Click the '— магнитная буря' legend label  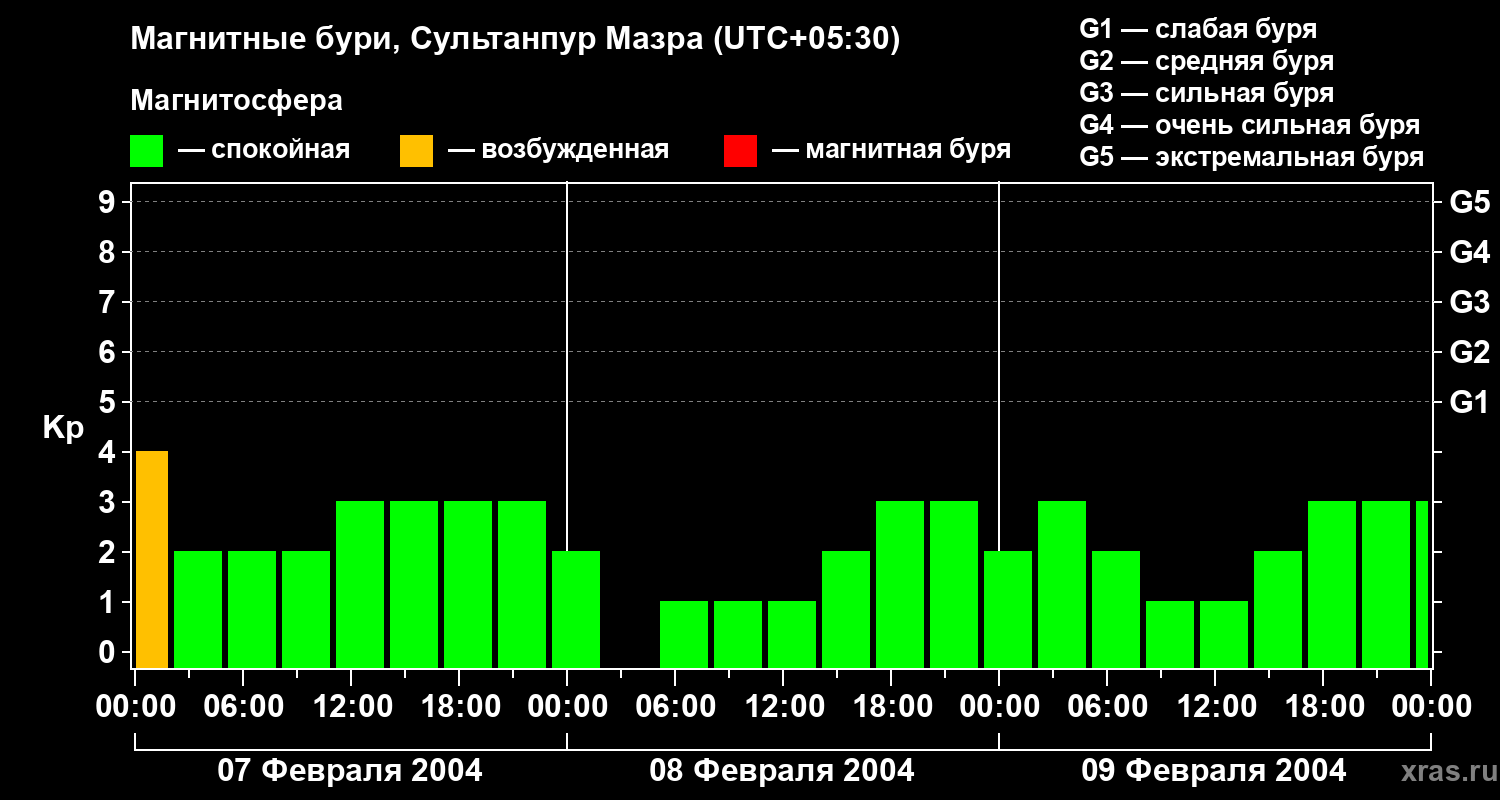pos(892,151)
